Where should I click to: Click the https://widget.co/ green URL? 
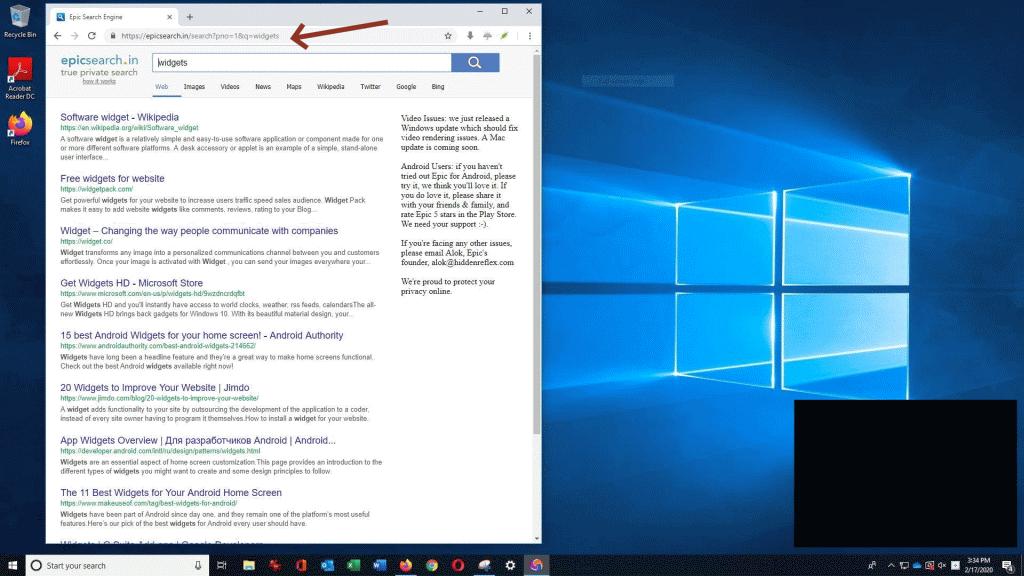pyautogui.click(x=86, y=242)
